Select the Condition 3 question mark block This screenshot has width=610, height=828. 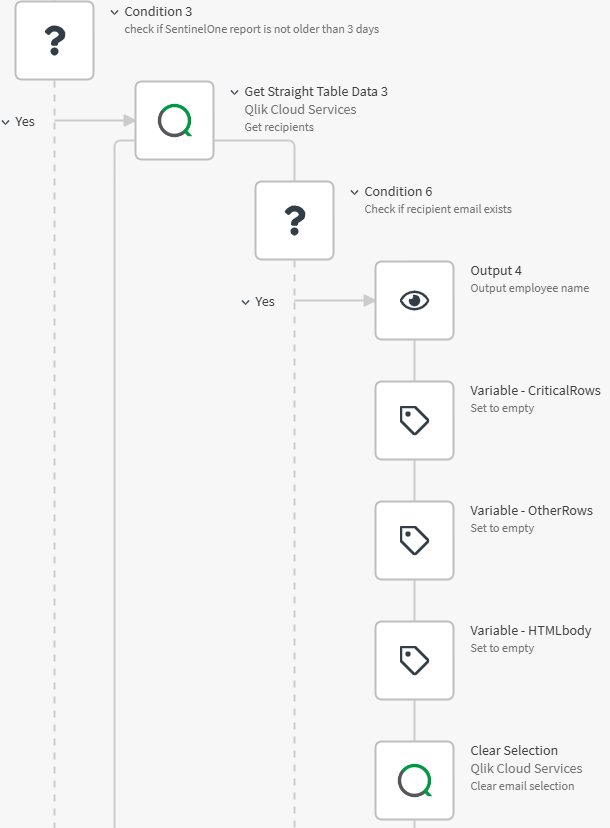(54, 40)
